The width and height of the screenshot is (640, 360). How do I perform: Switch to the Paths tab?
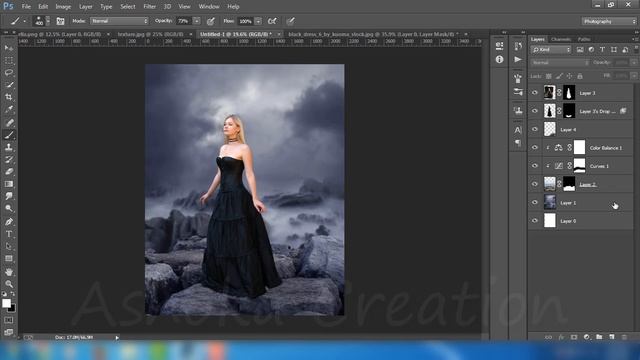click(x=584, y=39)
